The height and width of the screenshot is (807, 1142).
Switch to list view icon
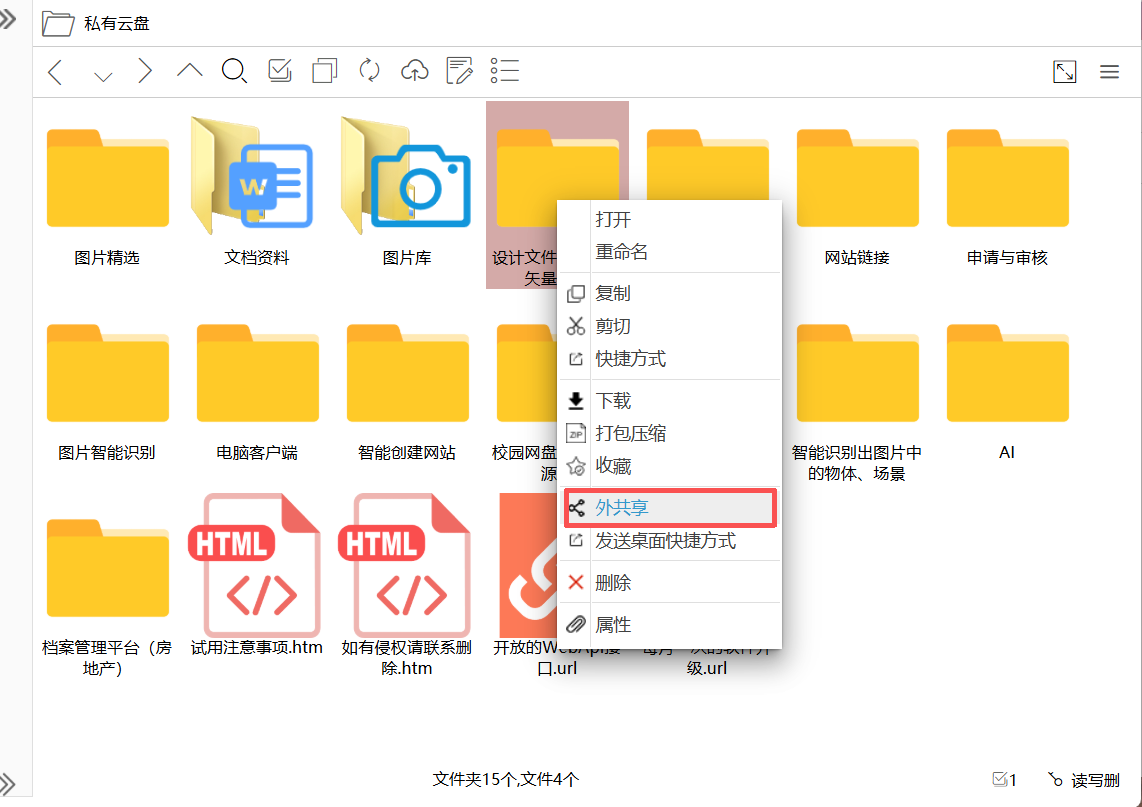coord(505,71)
